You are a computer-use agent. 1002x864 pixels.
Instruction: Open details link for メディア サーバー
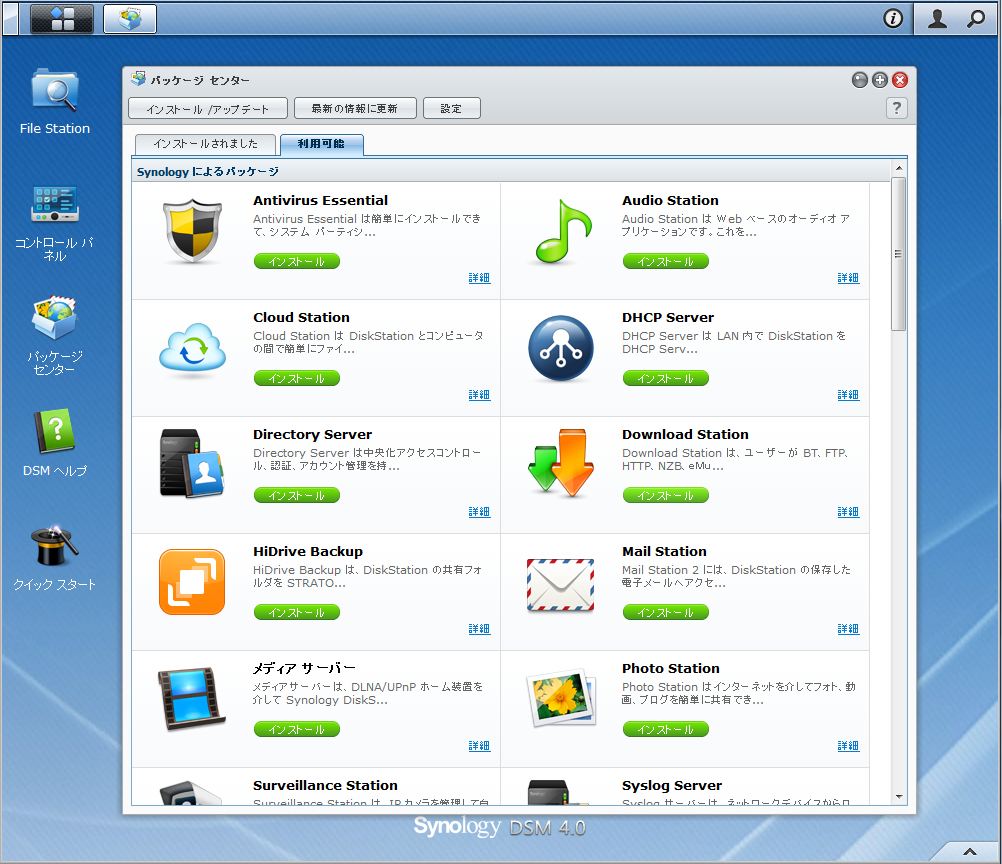(479, 746)
